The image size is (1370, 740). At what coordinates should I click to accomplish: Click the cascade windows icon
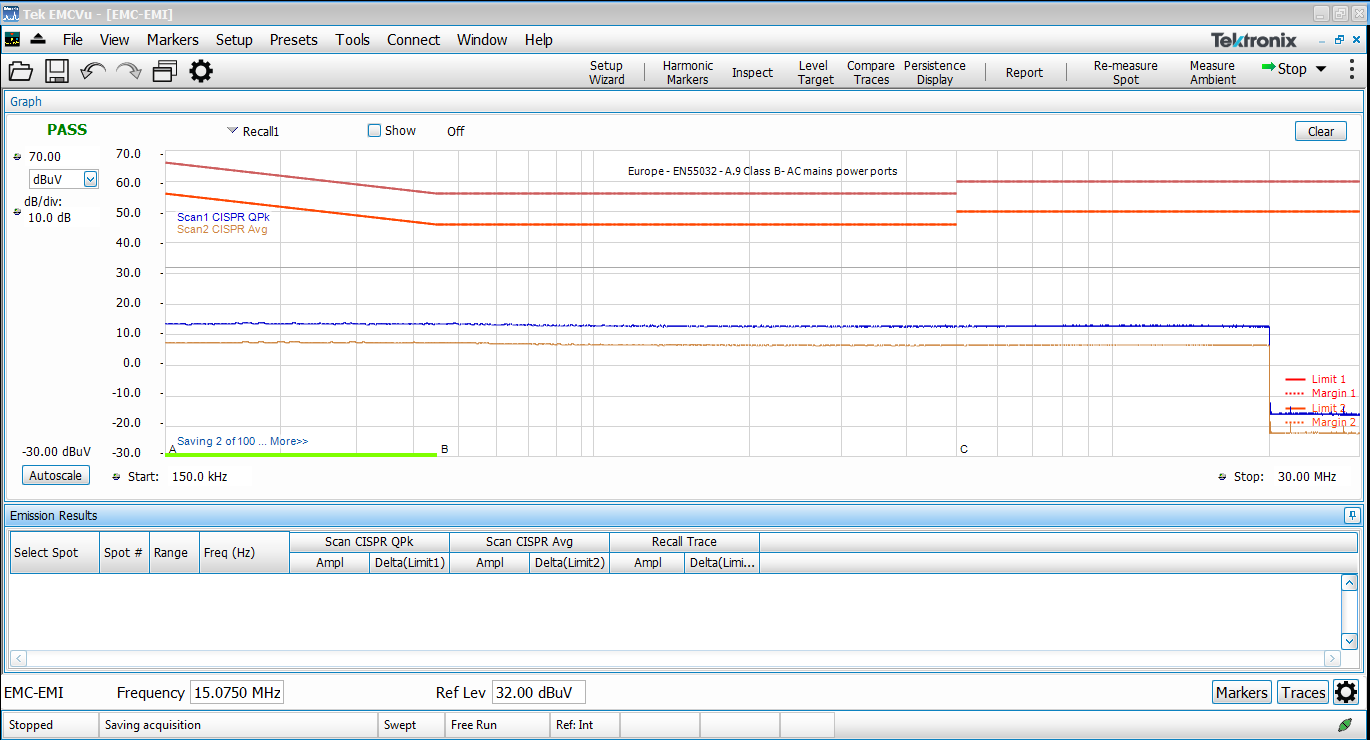(x=165, y=71)
